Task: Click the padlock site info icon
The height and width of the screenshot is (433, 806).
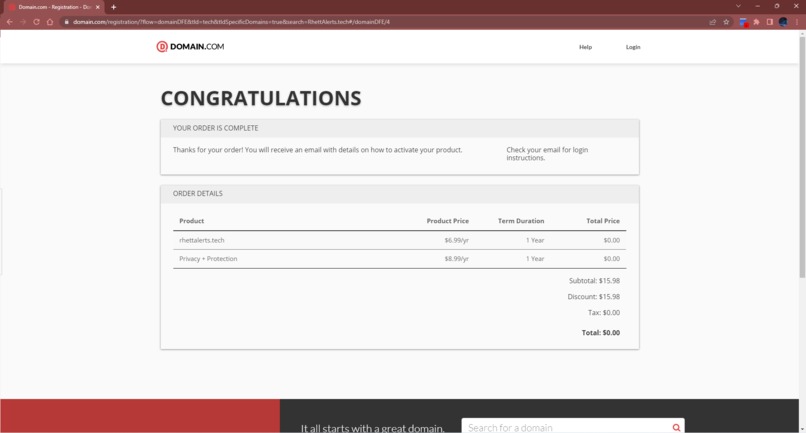Action: [66, 22]
